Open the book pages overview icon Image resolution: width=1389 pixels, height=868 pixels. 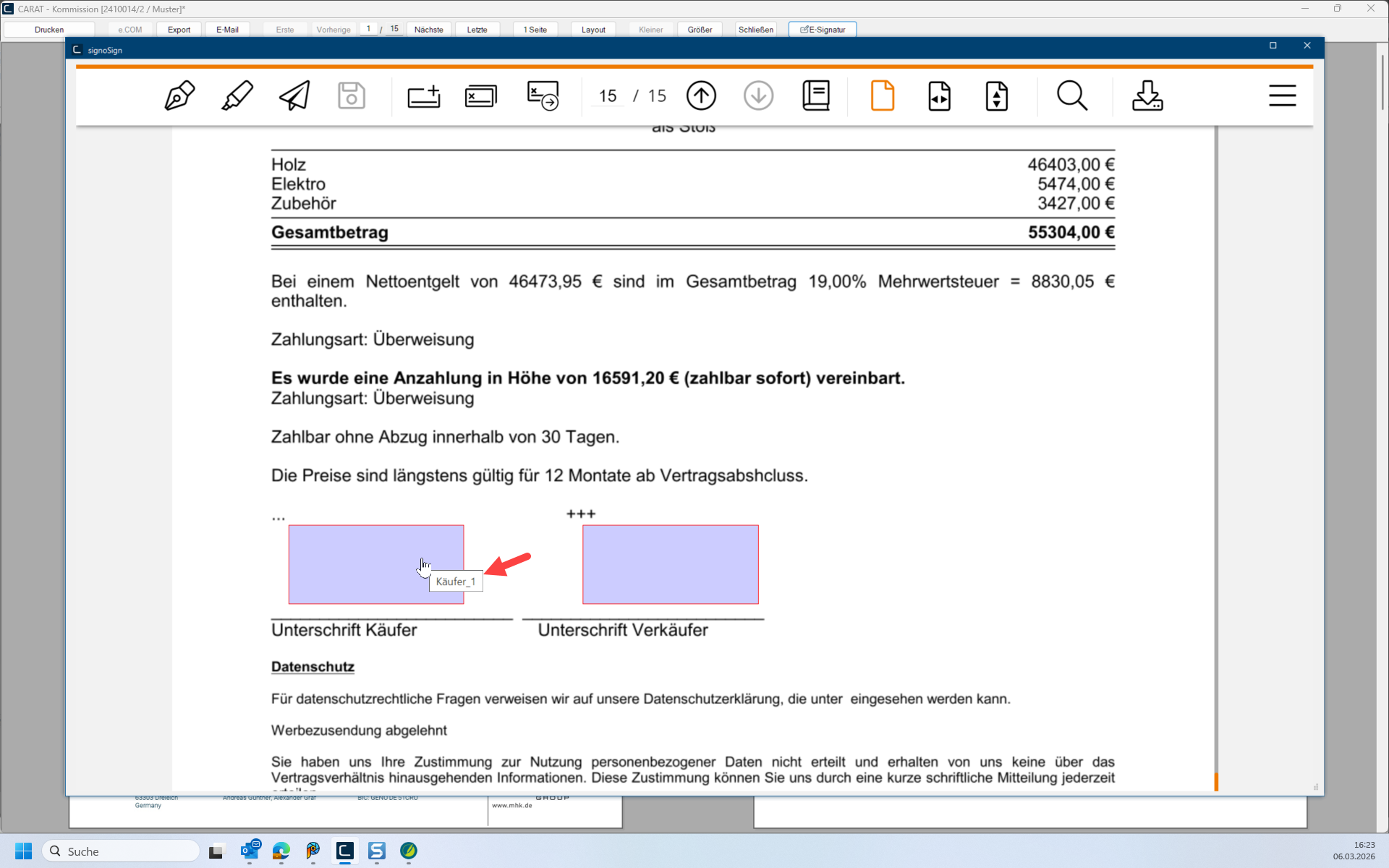(x=816, y=95)
